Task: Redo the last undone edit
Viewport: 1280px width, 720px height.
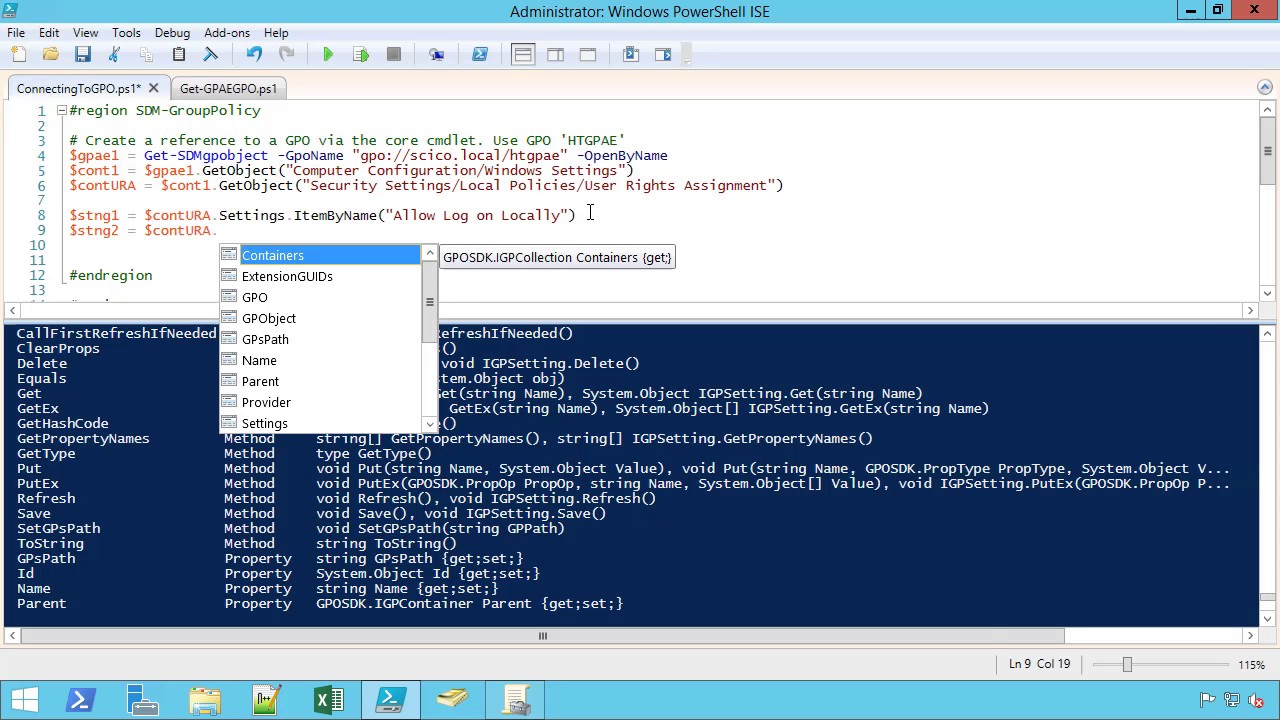Action: click(x=286, y=54)
